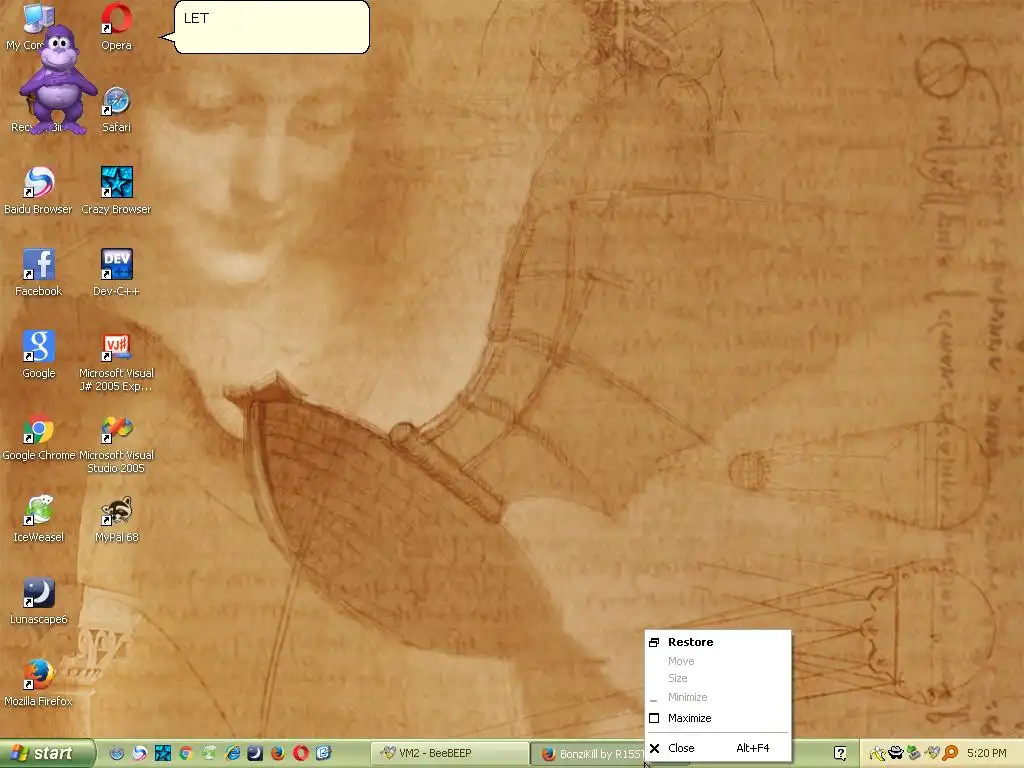The height and width of the screenshot is (768, 1024).
Task: Select the Facebook desktop shortcut
Action: pyautogui.click(x=39, y=273)
